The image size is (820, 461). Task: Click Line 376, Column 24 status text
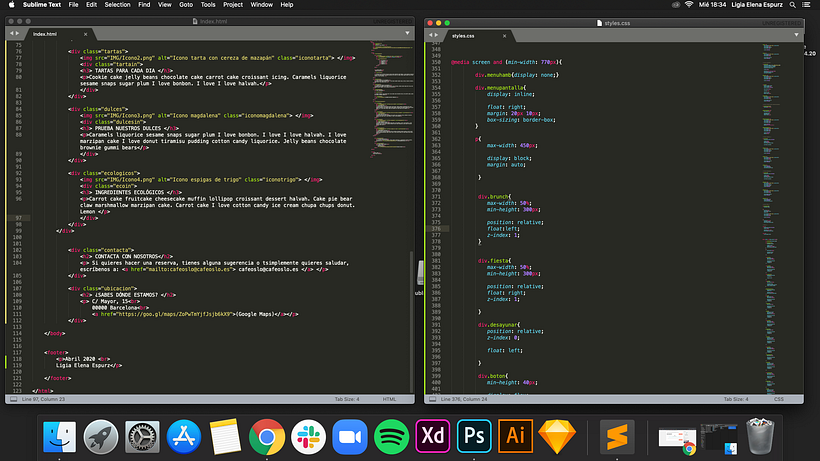click(x=464, y=399)
